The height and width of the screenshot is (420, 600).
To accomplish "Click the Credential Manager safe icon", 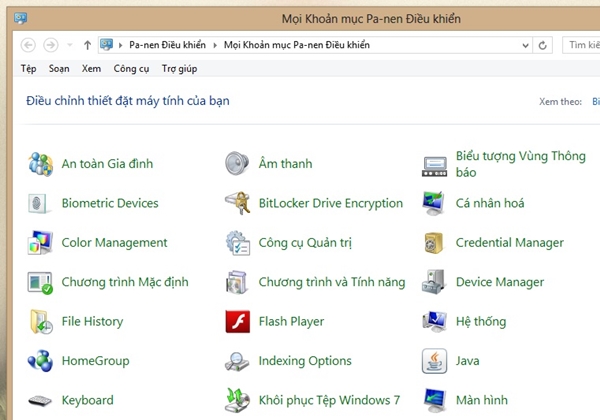I will coord(434,243).
